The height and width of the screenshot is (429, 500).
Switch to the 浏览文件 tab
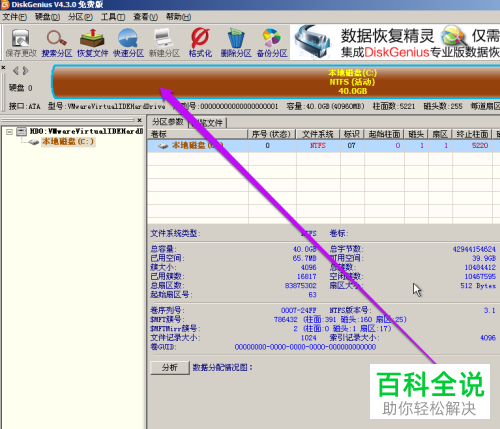[x=208, y=123]
